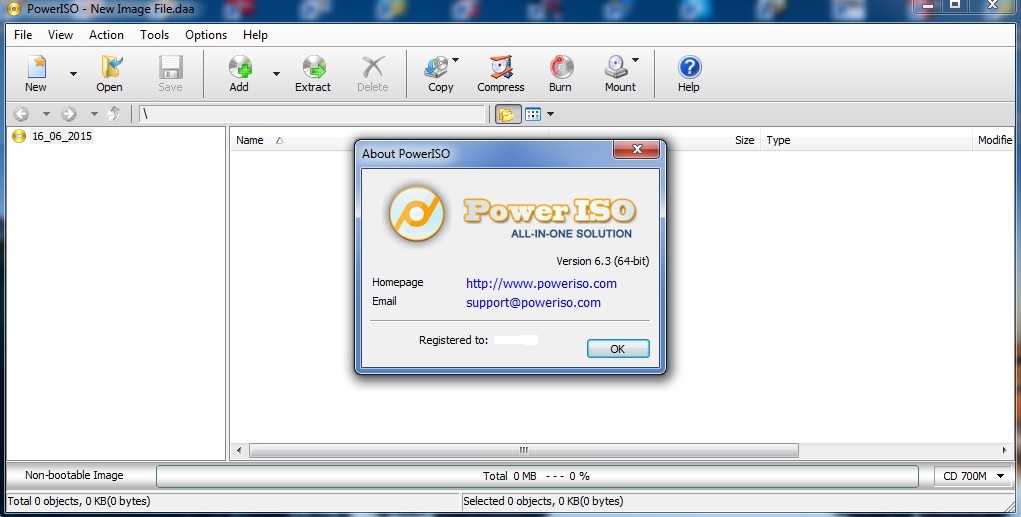Click the Delete toolbar icon
The height and width of the screenshot is (517, 1021).
tap(372, 74)
